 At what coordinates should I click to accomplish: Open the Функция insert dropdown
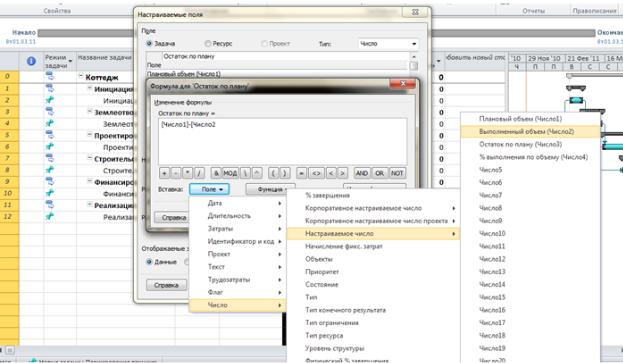point(271,189)
